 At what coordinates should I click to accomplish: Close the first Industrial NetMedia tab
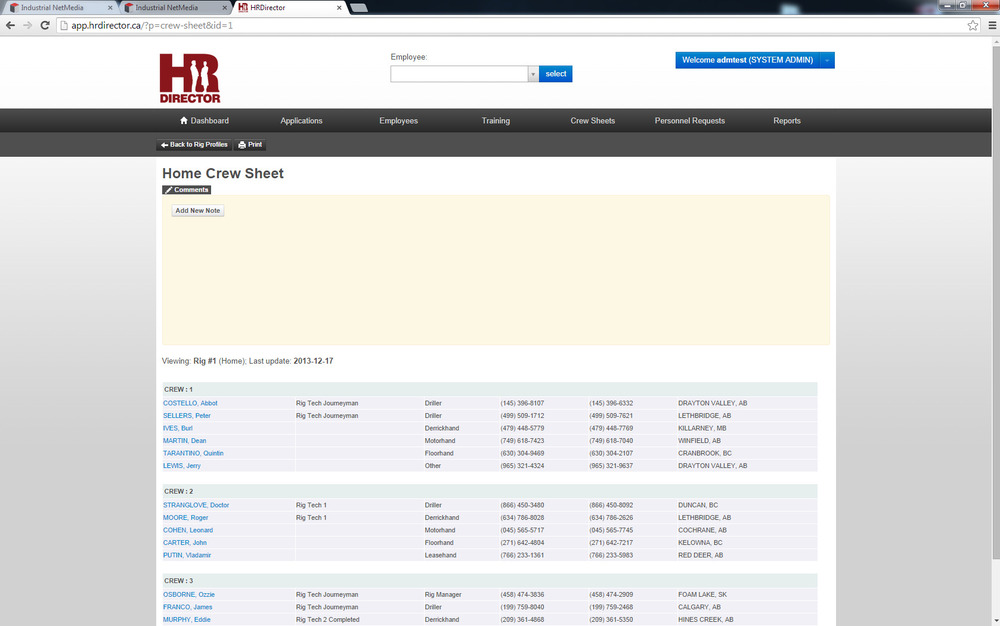click(110, 8)
